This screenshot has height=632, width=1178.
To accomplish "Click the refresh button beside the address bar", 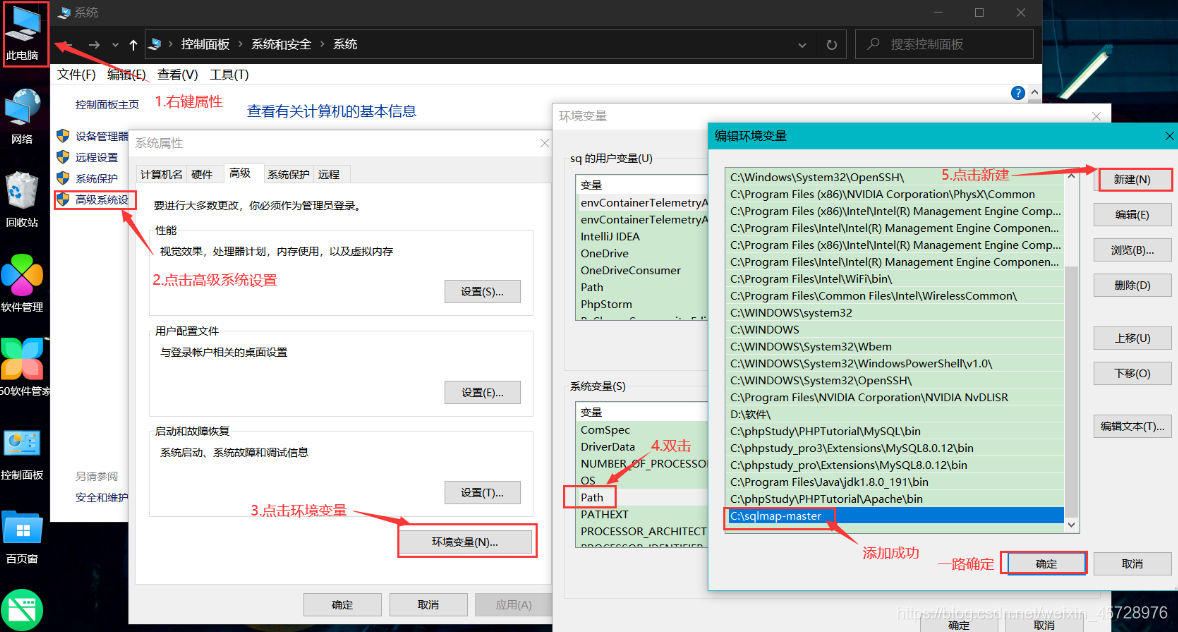I will (x=832, y=44).
